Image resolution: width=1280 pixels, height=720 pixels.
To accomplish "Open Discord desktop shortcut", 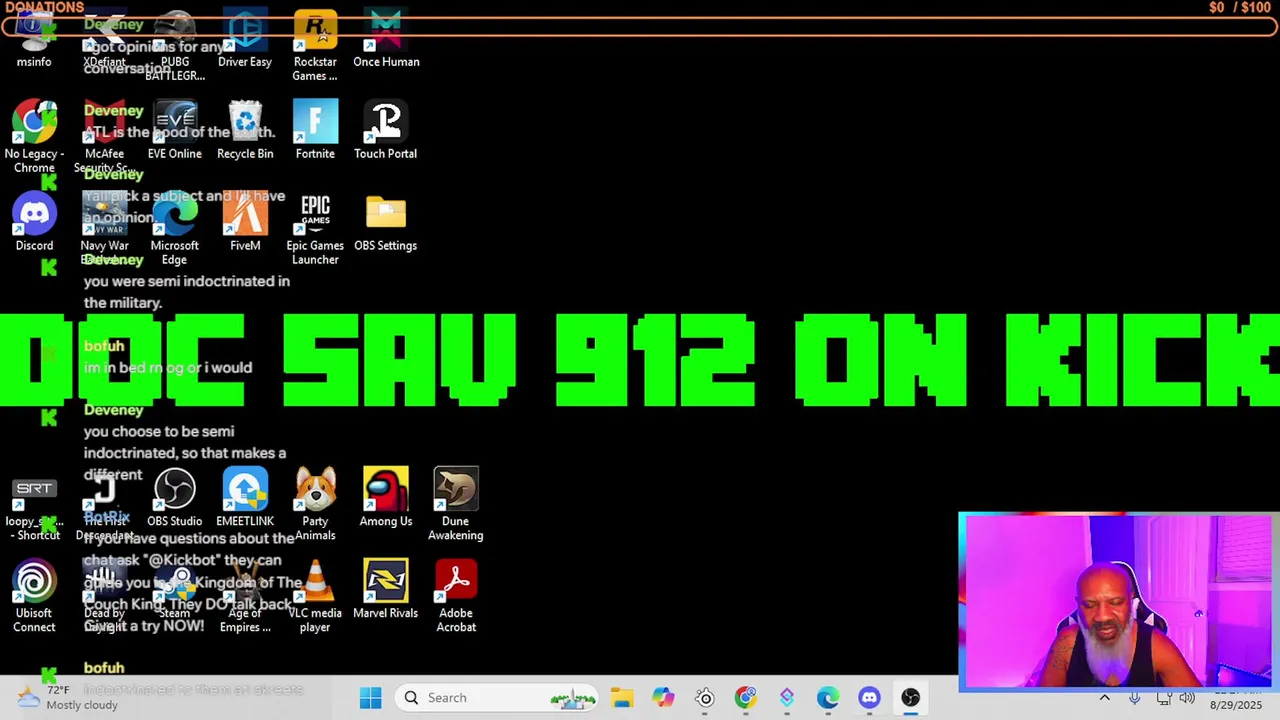I will [x=34, y=222].
